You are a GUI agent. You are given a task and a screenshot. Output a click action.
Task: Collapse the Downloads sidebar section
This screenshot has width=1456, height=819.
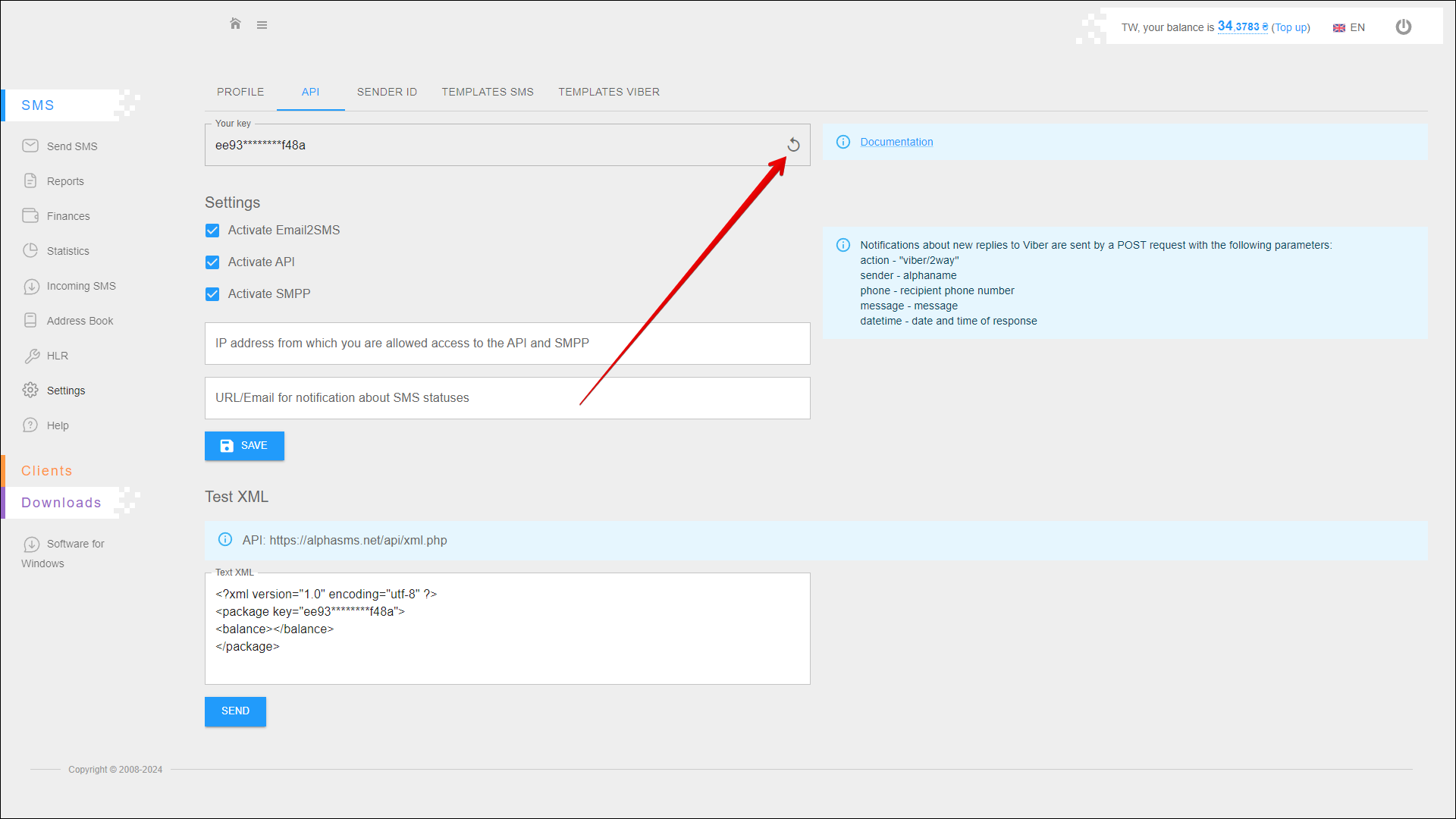61,503
